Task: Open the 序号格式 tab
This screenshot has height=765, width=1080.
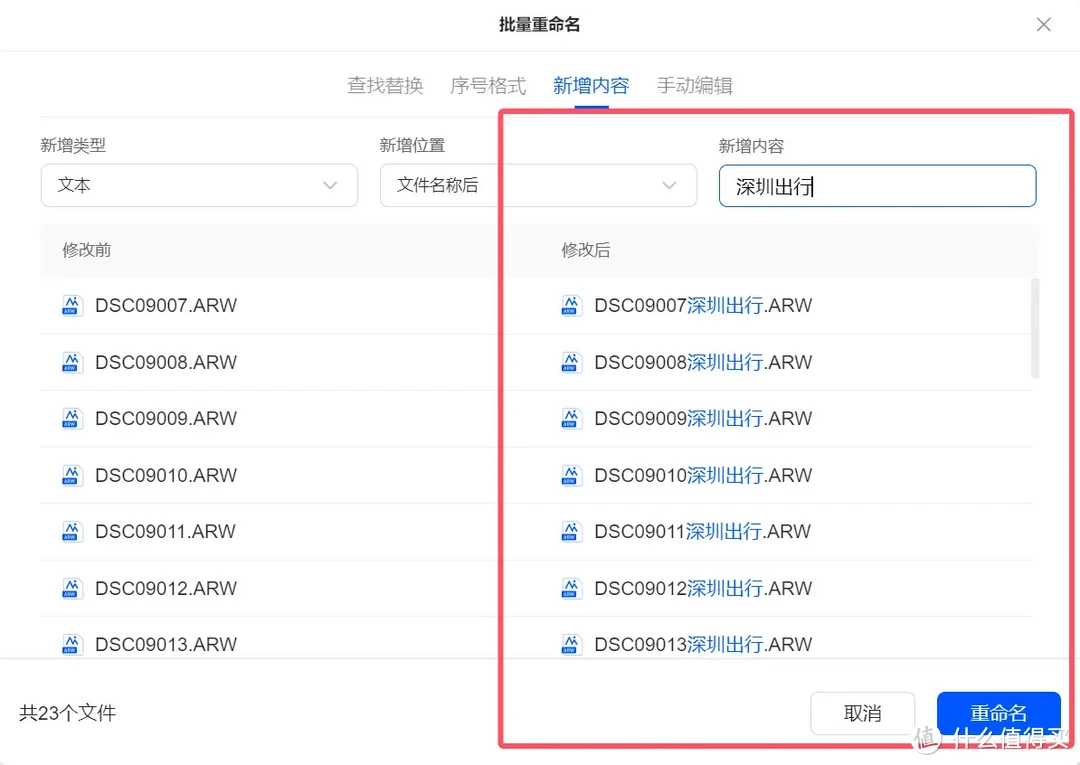Action: [x=488, y=86]
